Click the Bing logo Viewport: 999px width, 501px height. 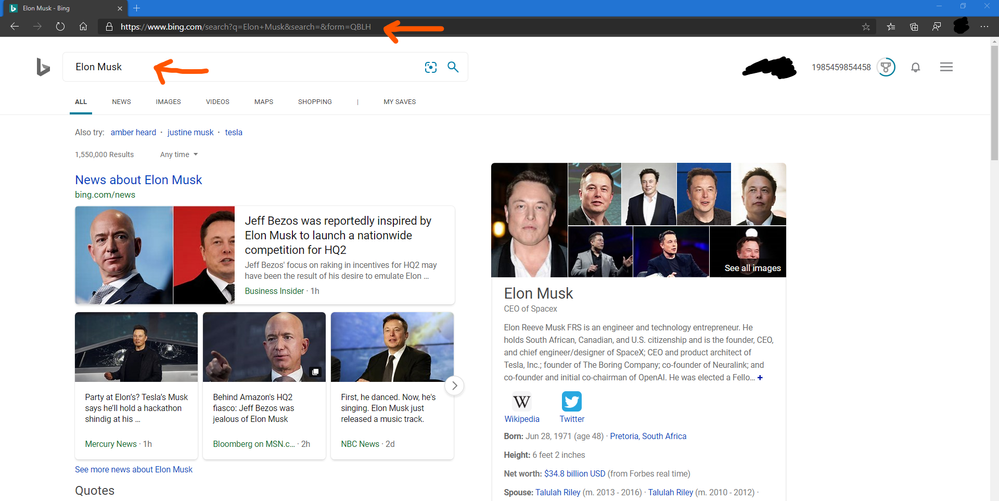(43, 67)
